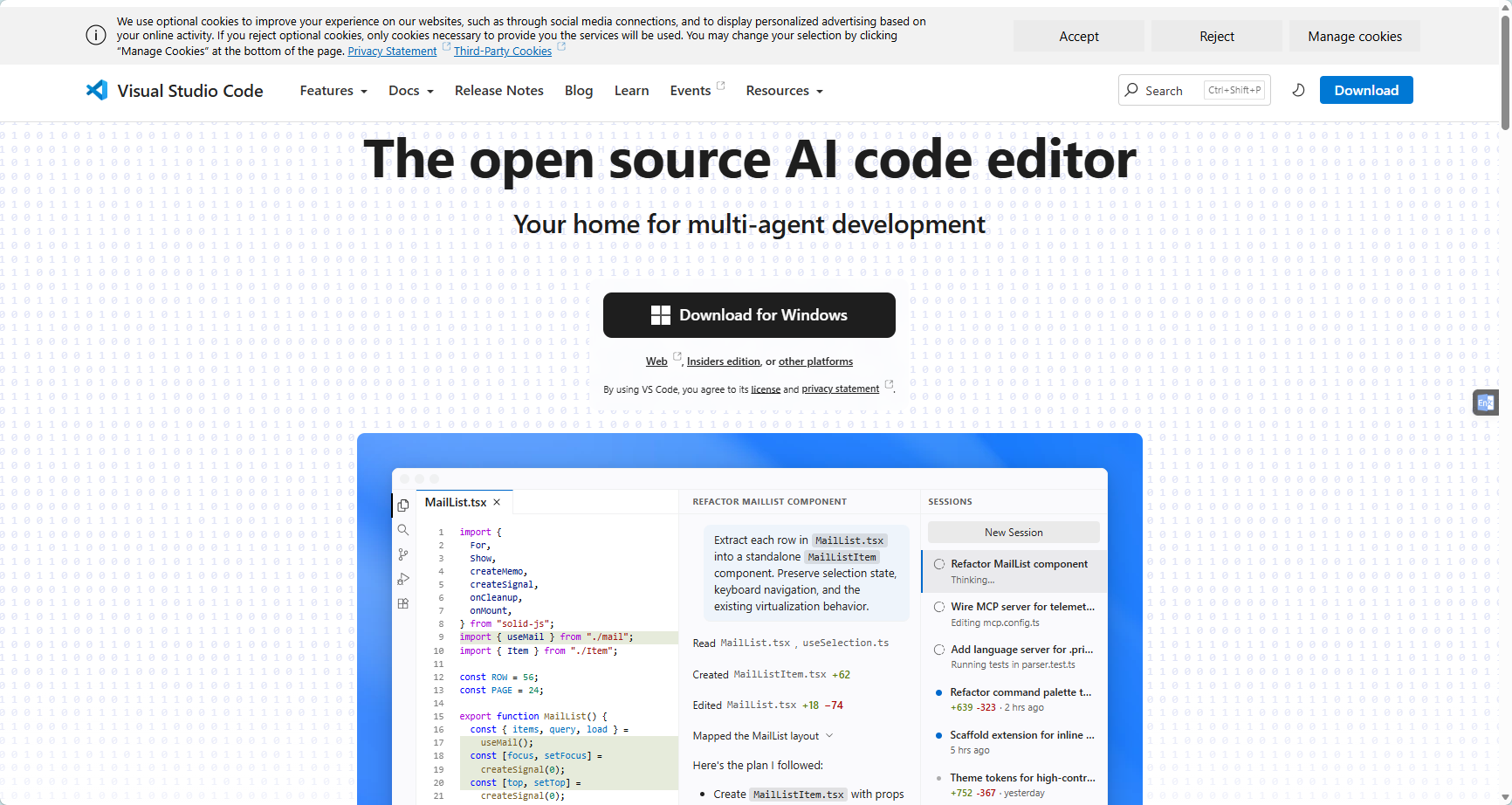
Task: Close the MailList.tsx editor tab
Action: pyautogui.click(x=497, y=502)
